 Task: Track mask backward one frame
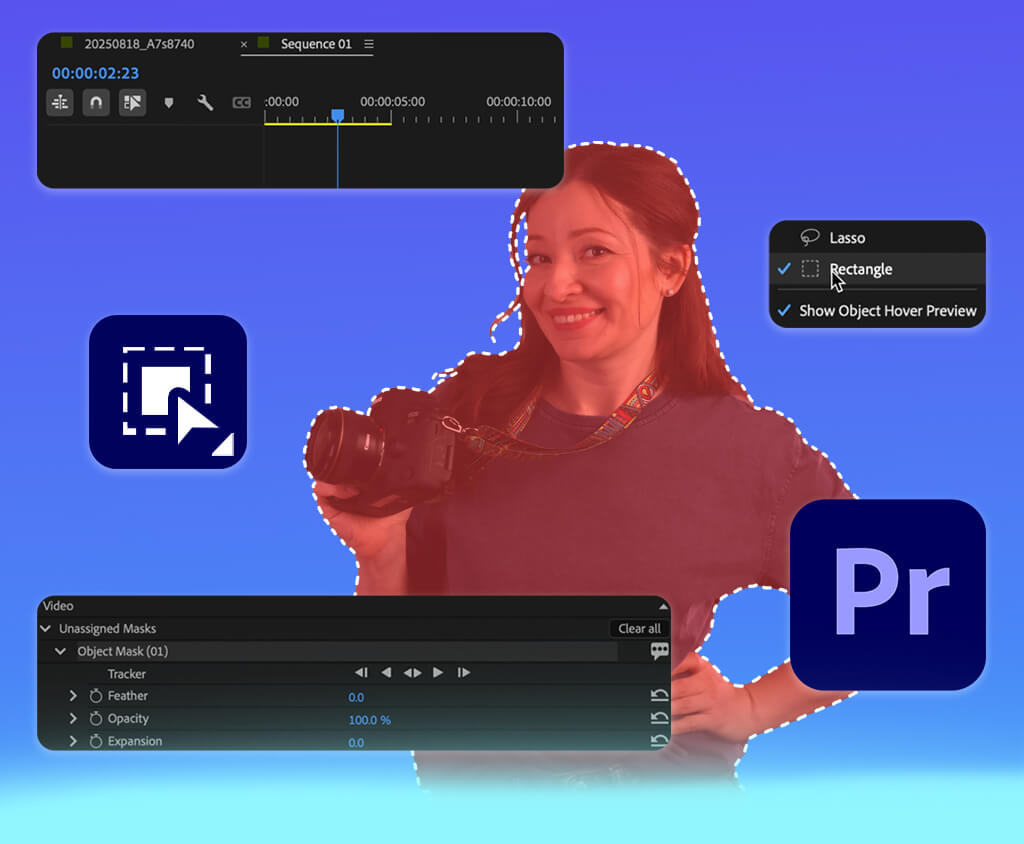(x=361, y=673)
